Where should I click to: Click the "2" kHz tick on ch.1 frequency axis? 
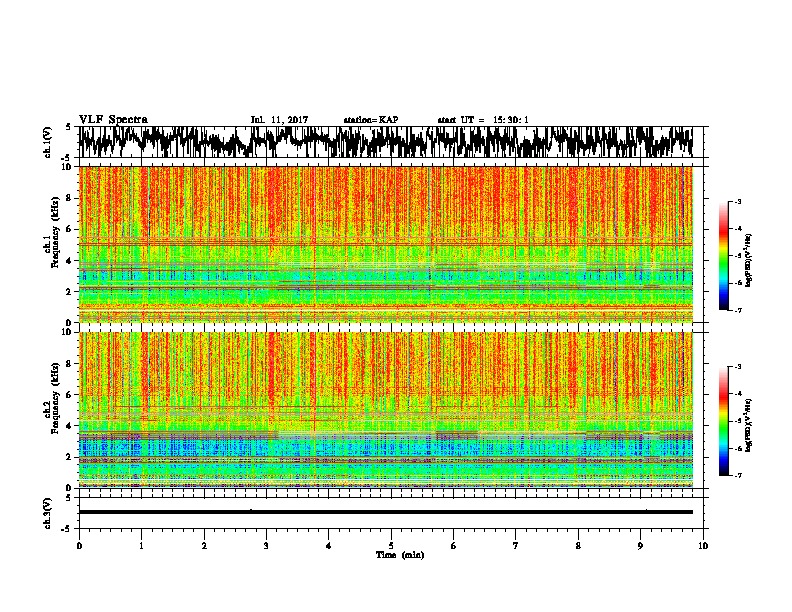tap(70, 291)
